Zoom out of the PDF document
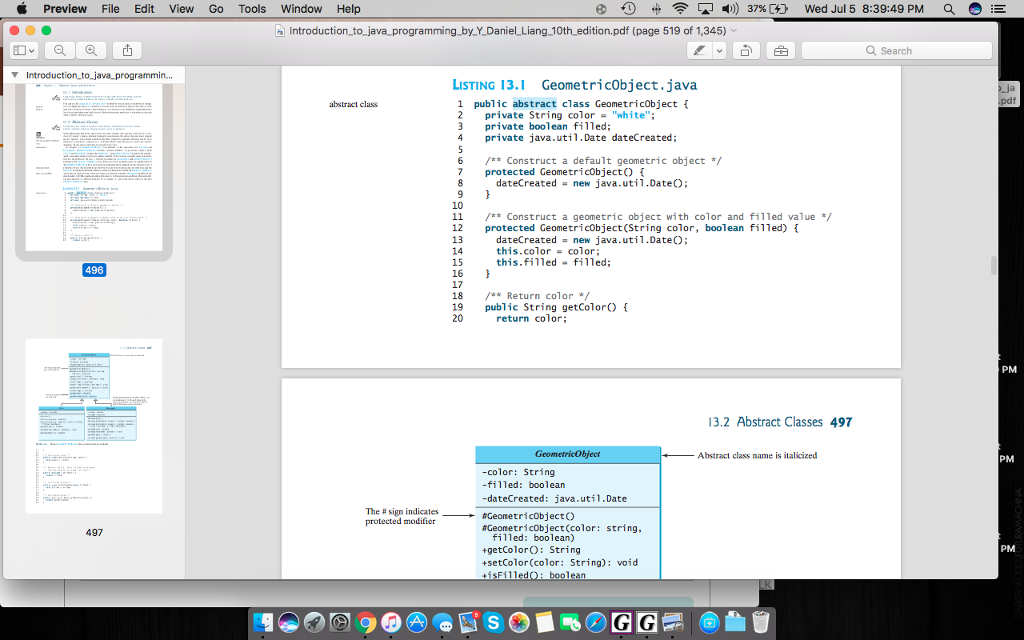Viewport: 1024px width, 640px height. (x=60, y=50)
